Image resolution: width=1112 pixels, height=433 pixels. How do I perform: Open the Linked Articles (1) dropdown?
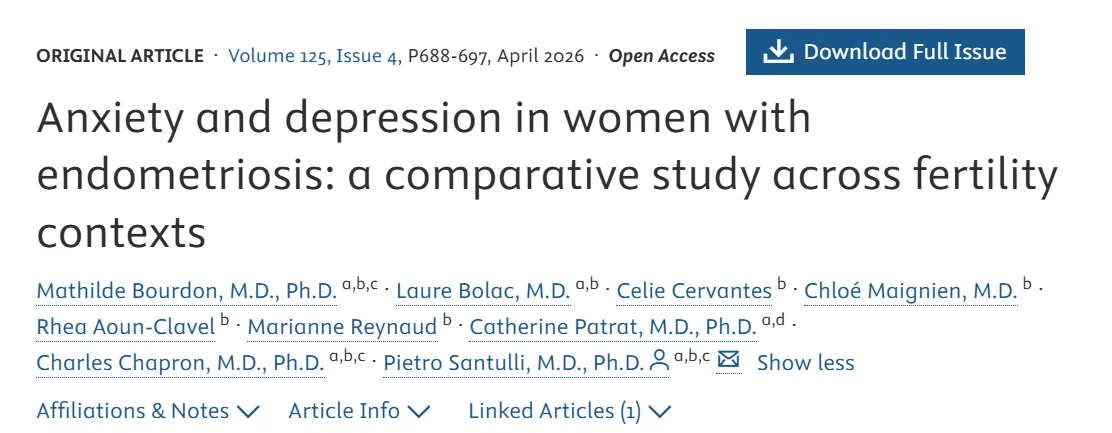click(569, 411)
